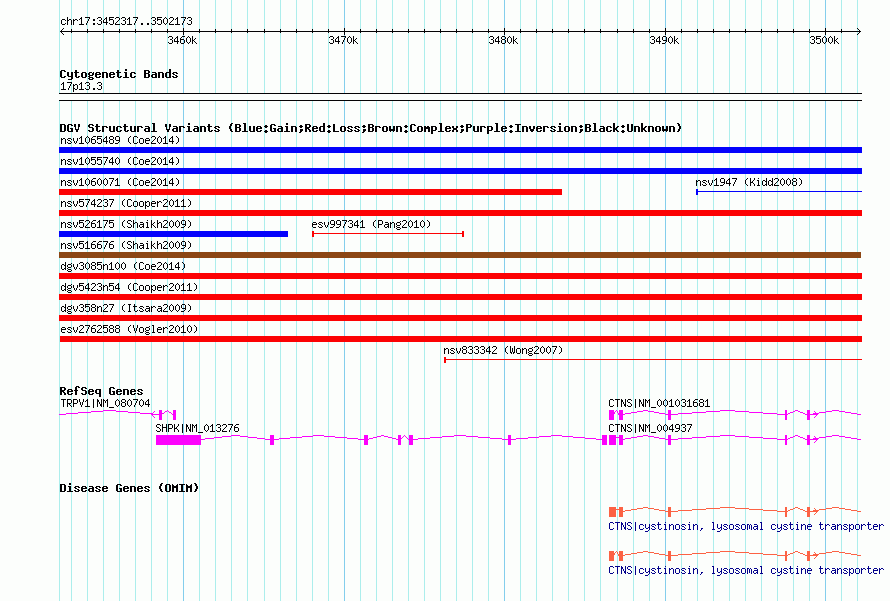Image resolution: width=890 pixels, height=601 pixels.
Task: Click the 3470k ruler position label
Action: point(343,40)
